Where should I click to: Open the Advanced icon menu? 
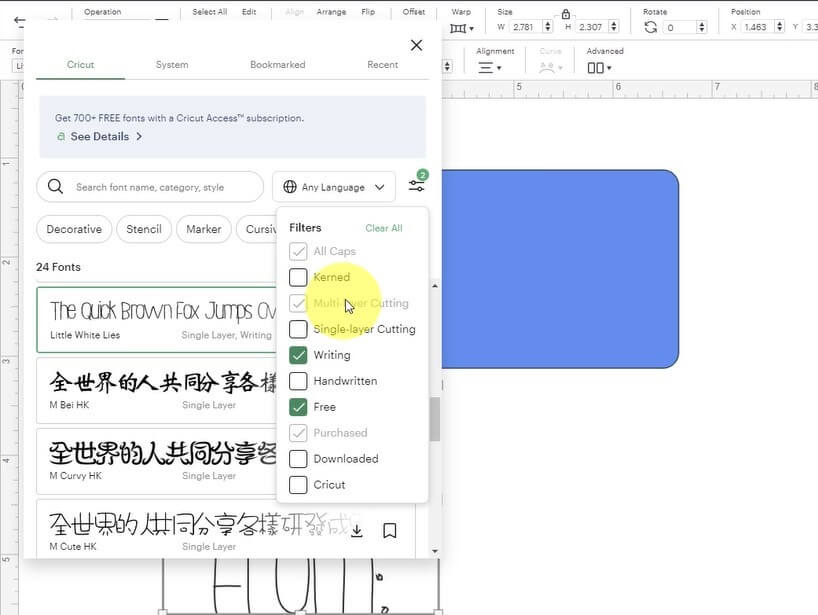click(595, 68)
